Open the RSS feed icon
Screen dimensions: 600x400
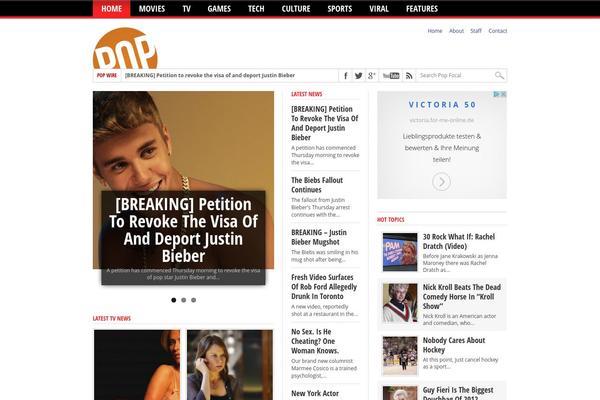tap(409, 75)
